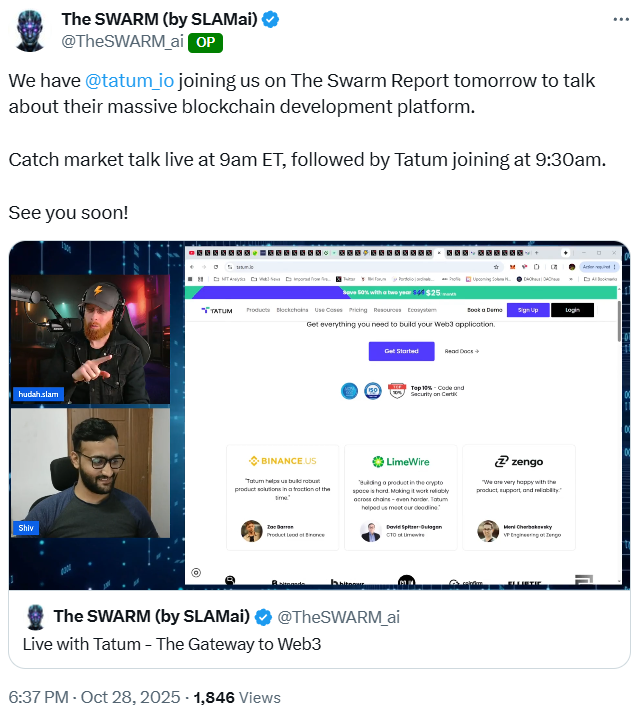Open the Products menu on Tatum navbar
This screenshot has height=712, width=643.
coord(258,310)
